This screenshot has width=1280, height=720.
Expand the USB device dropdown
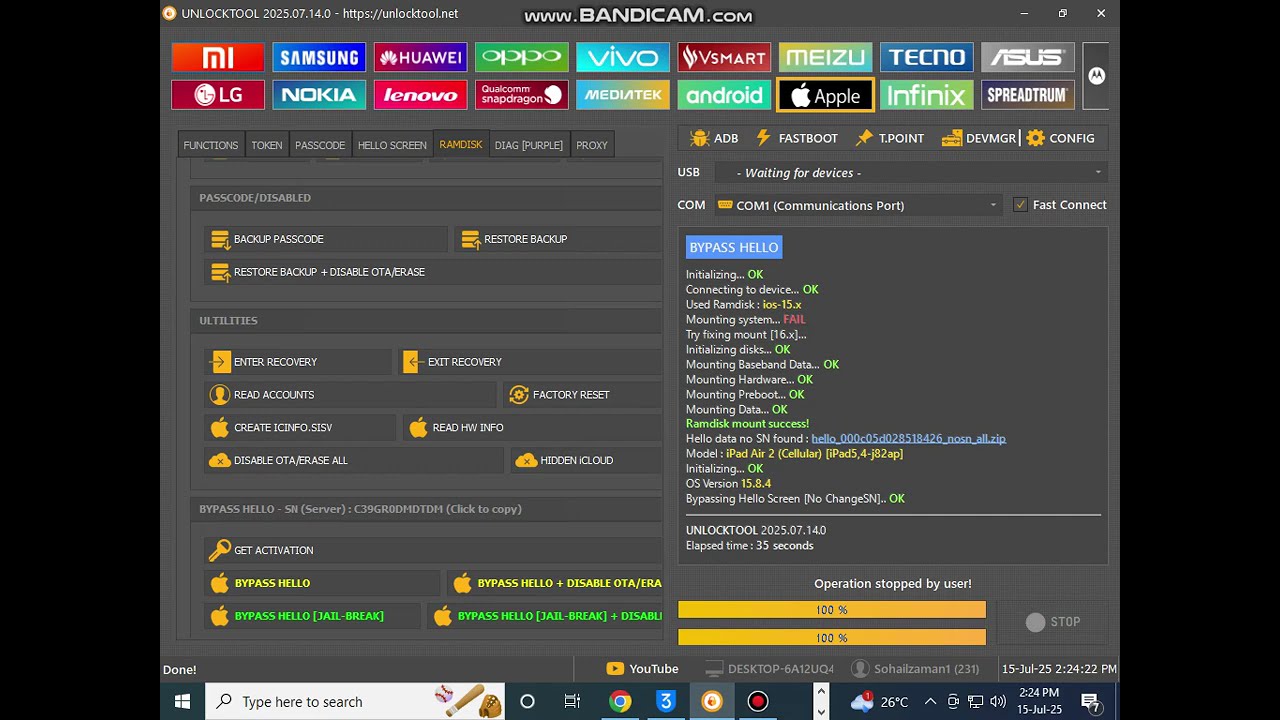tap(910, 173)
